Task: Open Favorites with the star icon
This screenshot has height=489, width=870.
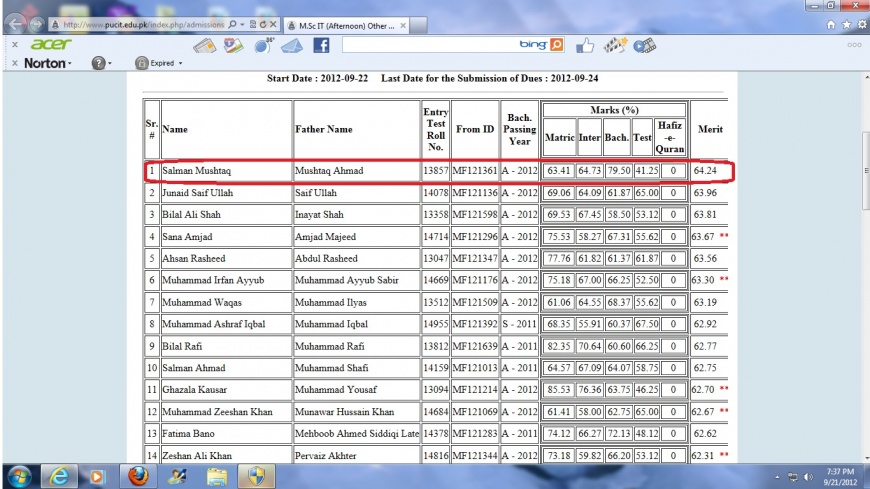Action: pyautogui.click(x=844, y=26)
